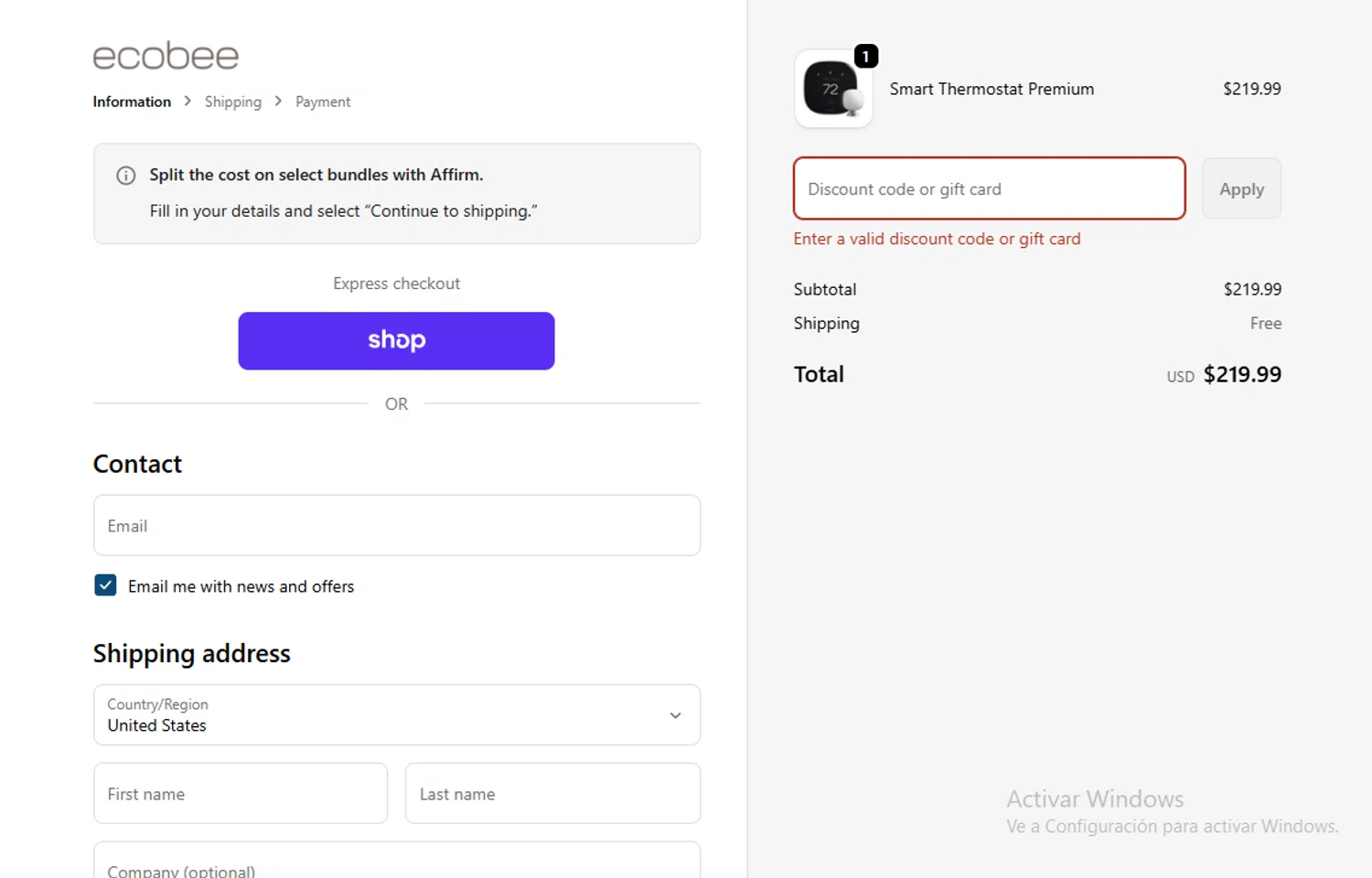Click the chevron after Shipping breadcrumb
The image size is (1372, 878).
(x=278, y=102)
